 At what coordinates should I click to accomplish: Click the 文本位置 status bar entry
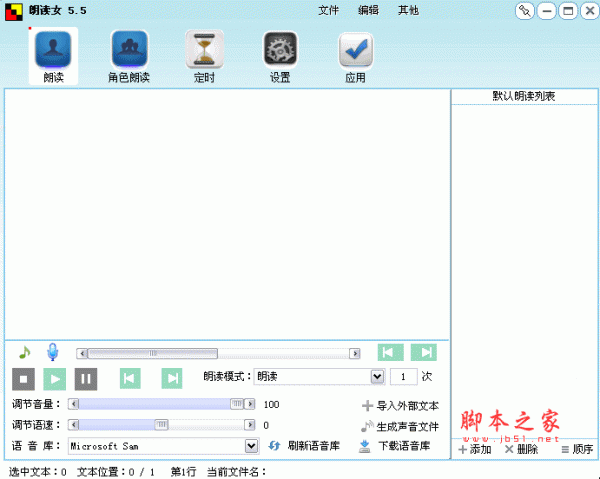click(116, 472)
